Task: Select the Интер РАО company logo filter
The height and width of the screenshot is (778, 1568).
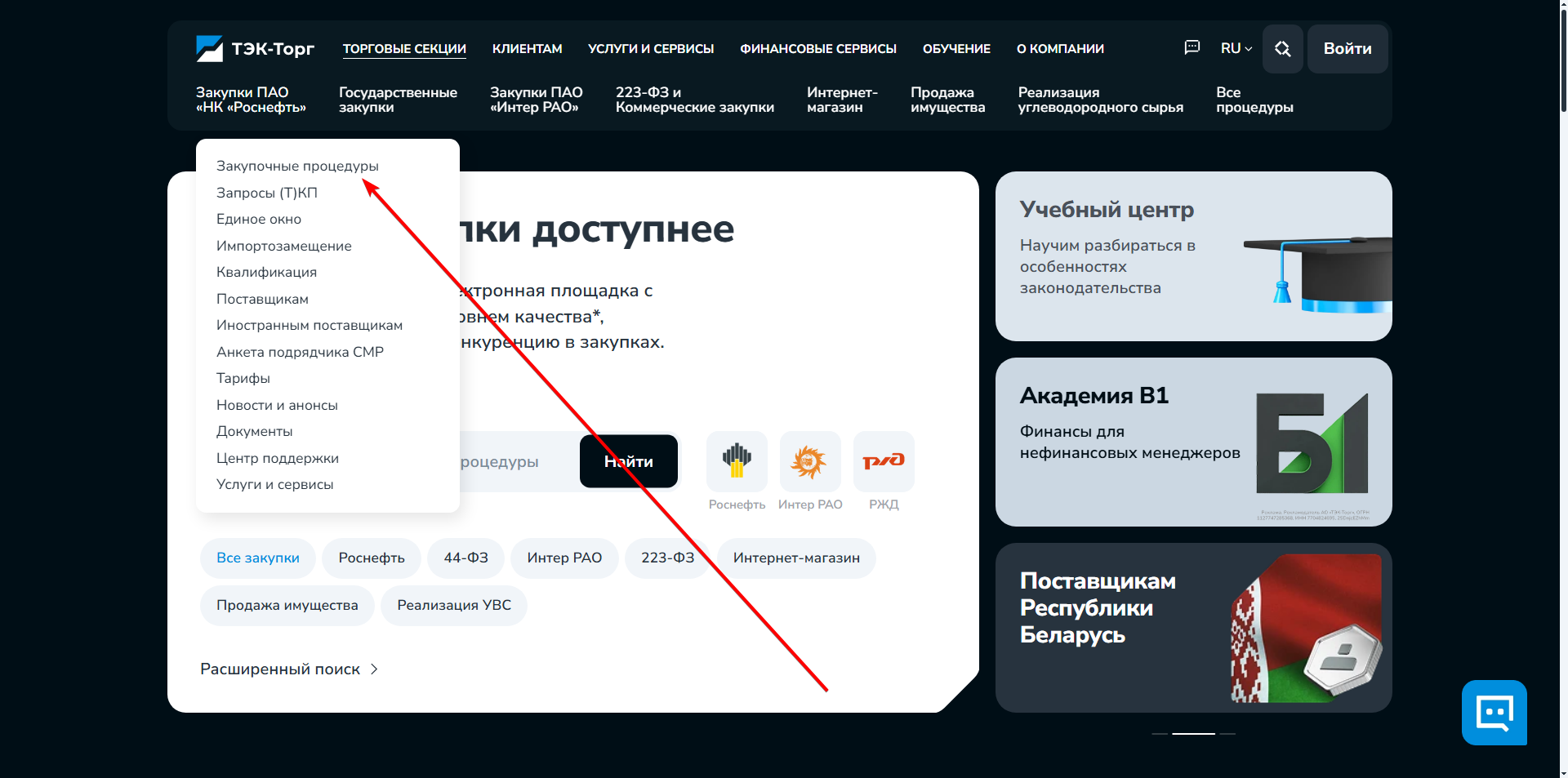Action: [x=810, y=461]
